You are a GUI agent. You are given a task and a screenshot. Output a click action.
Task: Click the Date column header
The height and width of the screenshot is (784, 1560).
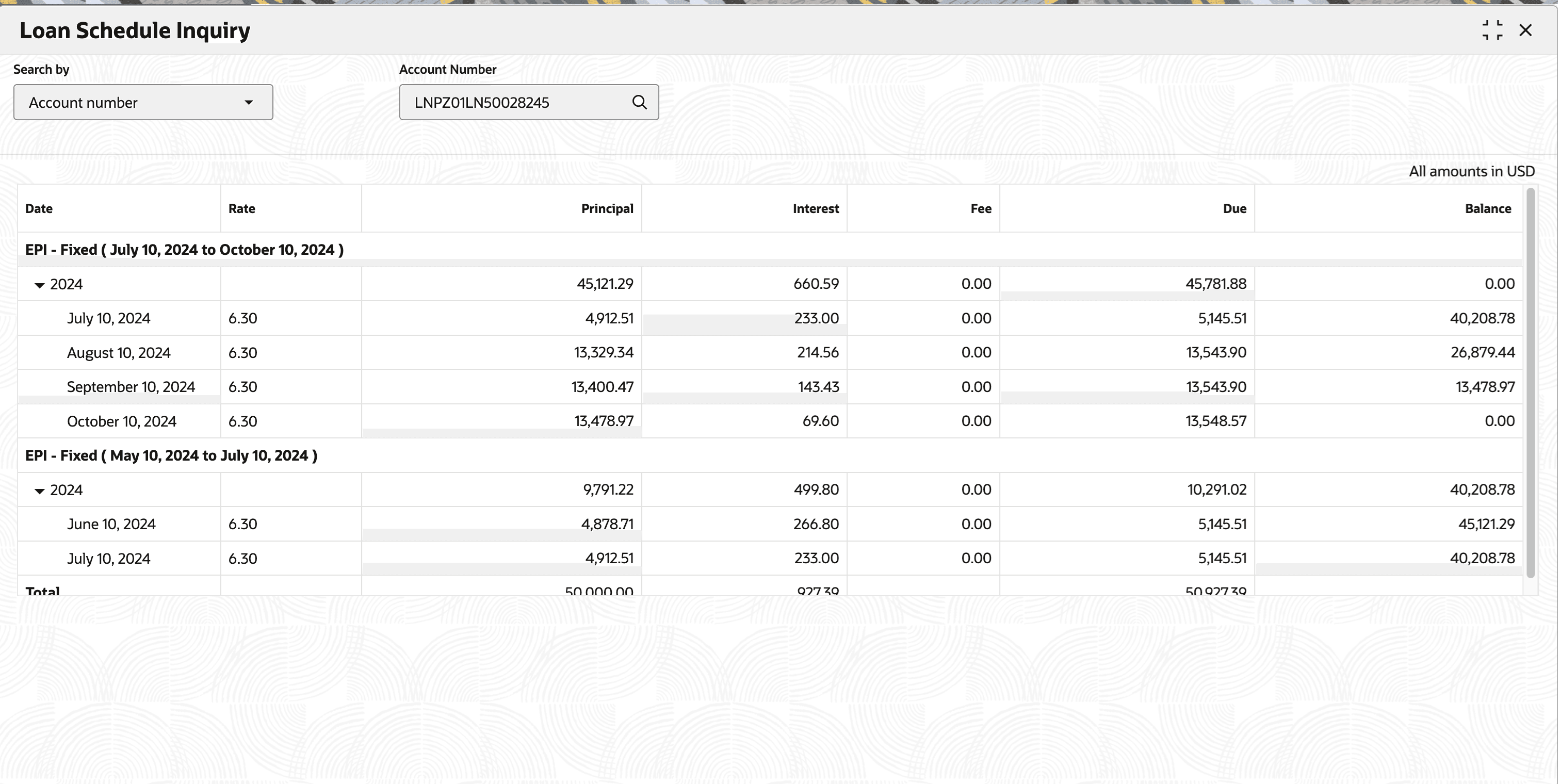click(39, 209)
